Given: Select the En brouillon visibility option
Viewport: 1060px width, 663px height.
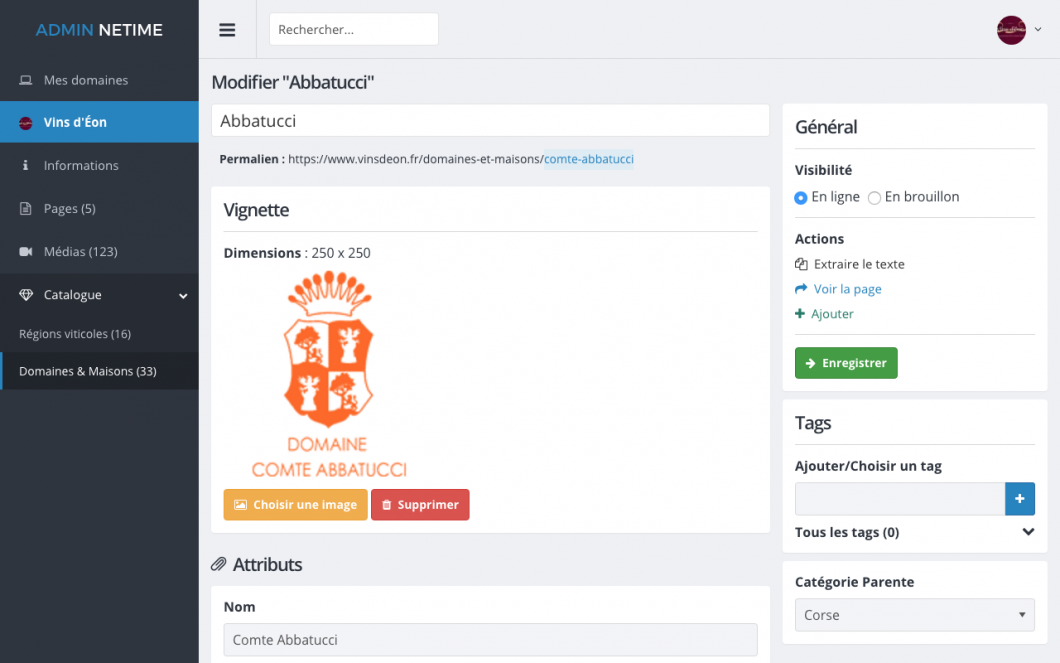Looking at the screenshot, I should [x=874, y=197].
